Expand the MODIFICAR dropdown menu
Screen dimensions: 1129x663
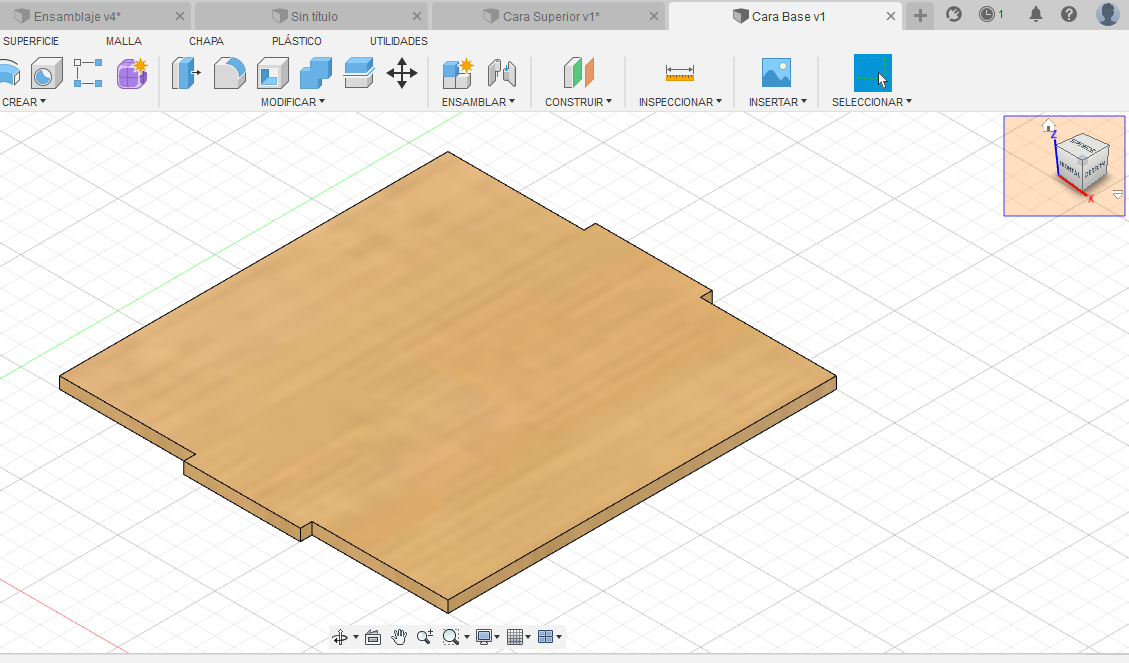pyautogui.click(x=293, y=102)
